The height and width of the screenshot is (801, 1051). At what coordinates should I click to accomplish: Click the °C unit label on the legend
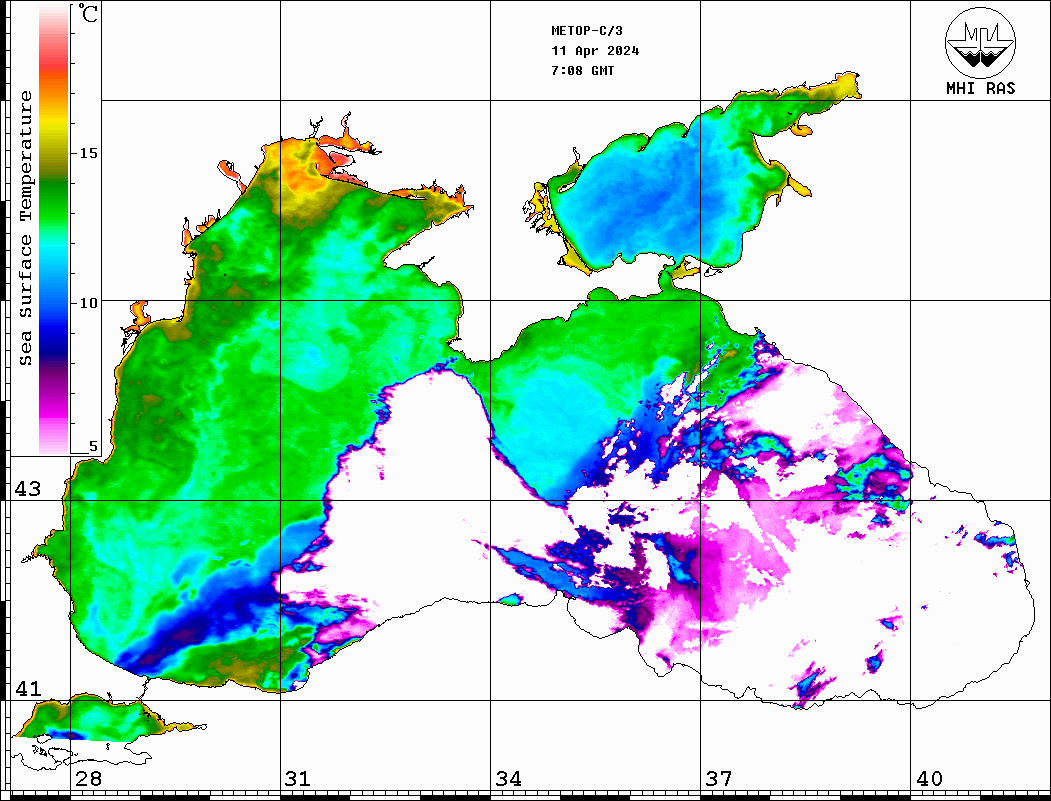pos(88,14)
